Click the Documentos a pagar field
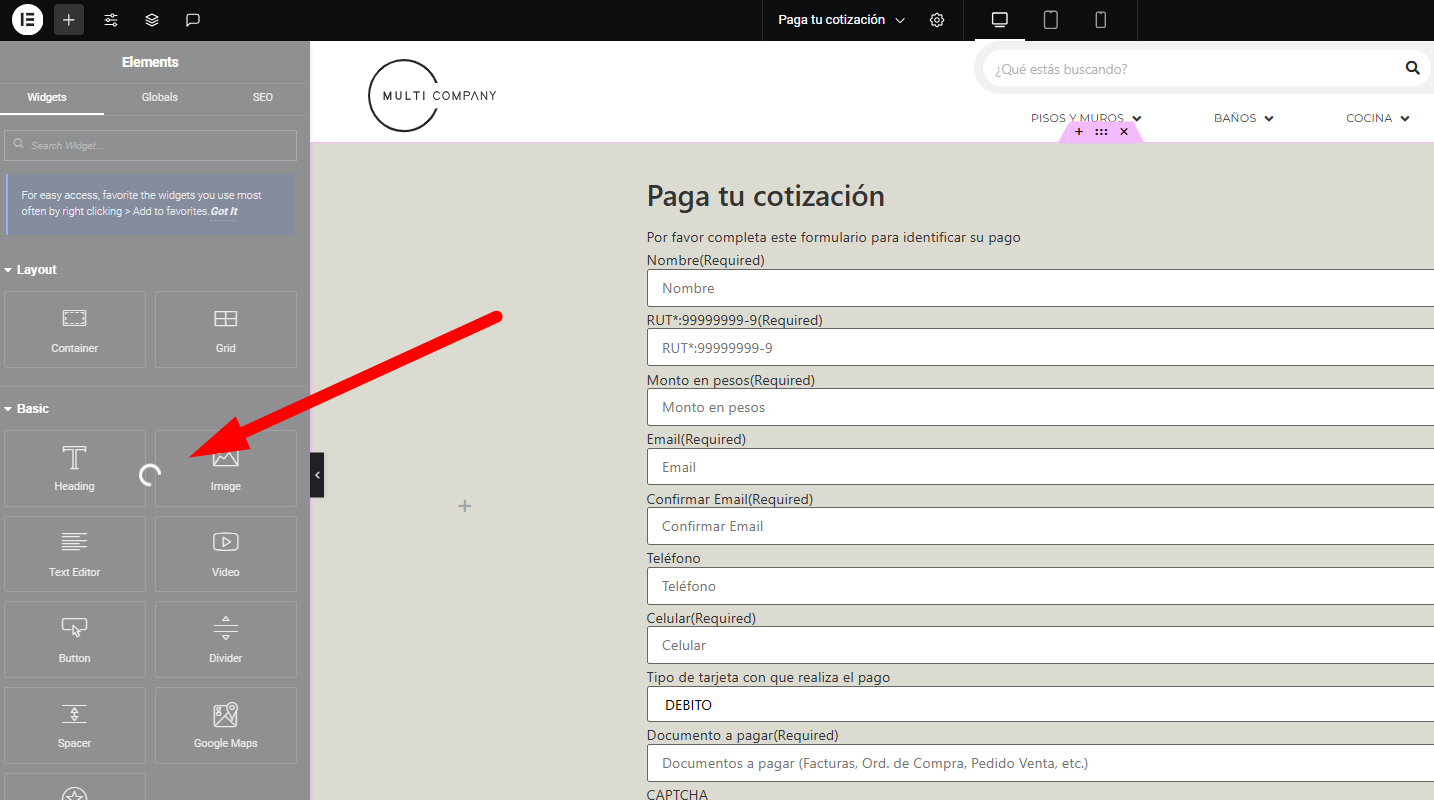 [x=1040, y=763]
